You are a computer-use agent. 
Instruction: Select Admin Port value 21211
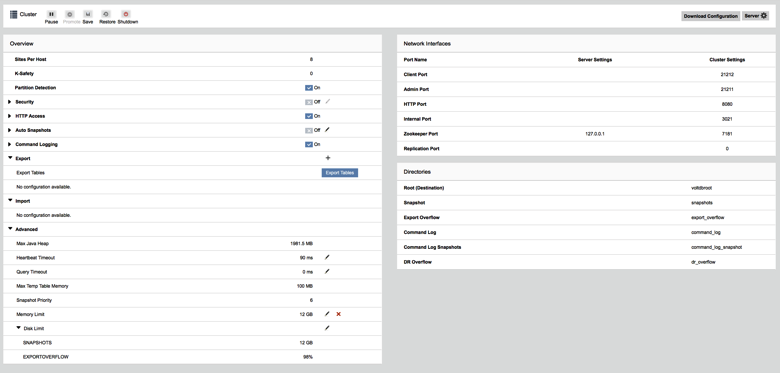click(x=727, y=90)
